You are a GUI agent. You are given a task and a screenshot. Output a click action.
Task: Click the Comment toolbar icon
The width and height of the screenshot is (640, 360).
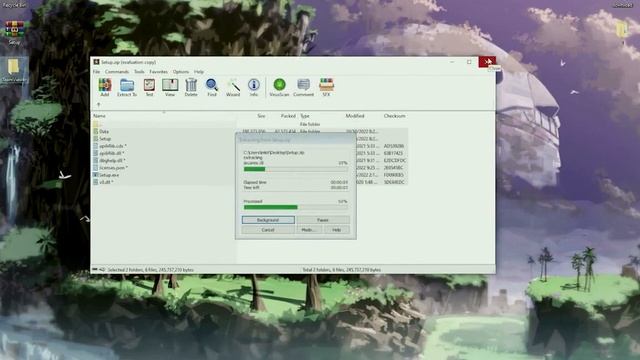[303, 87]
